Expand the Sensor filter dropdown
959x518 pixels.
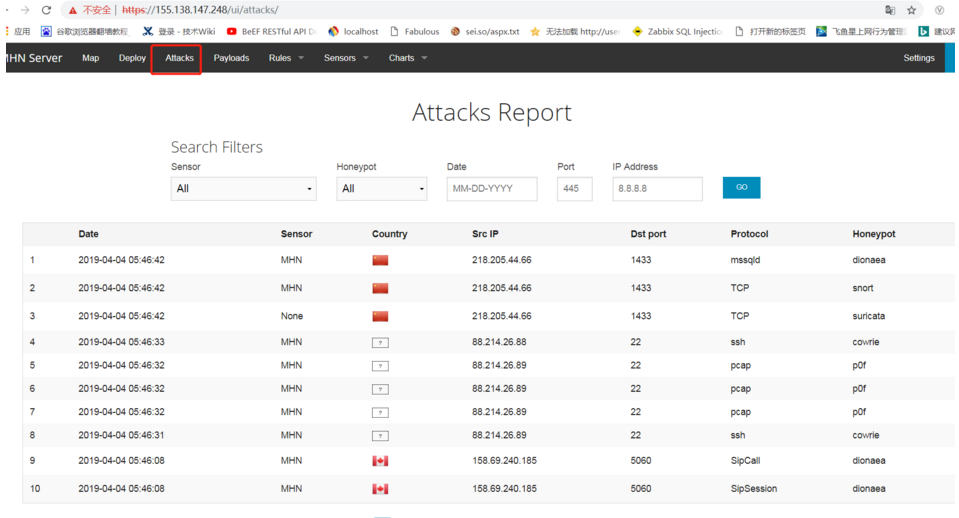point(244,189)
